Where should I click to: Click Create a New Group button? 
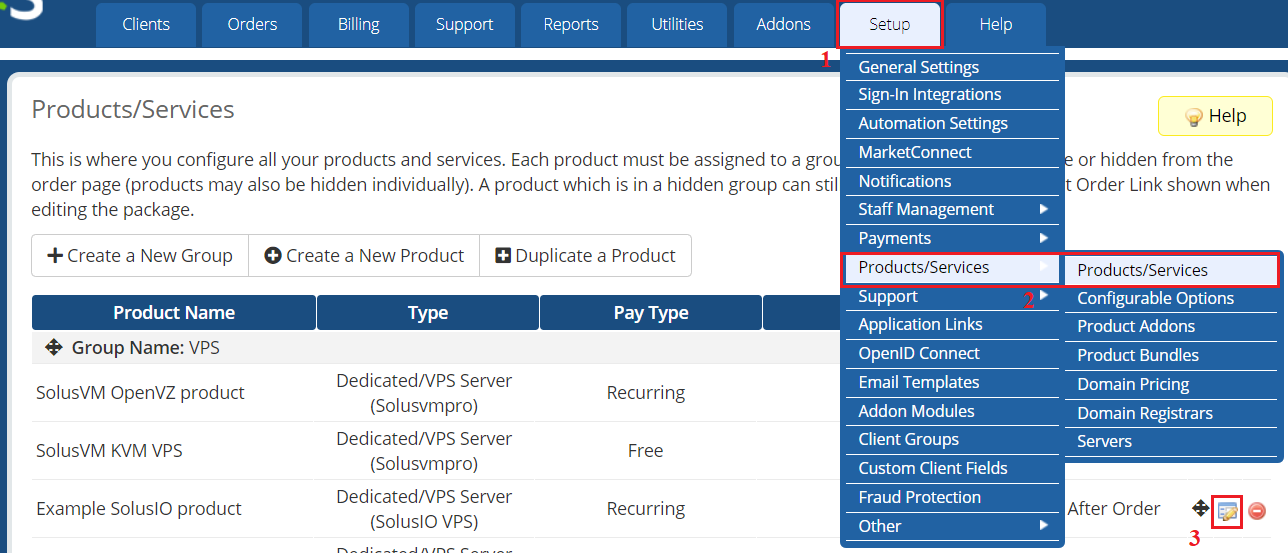(140, 256)
